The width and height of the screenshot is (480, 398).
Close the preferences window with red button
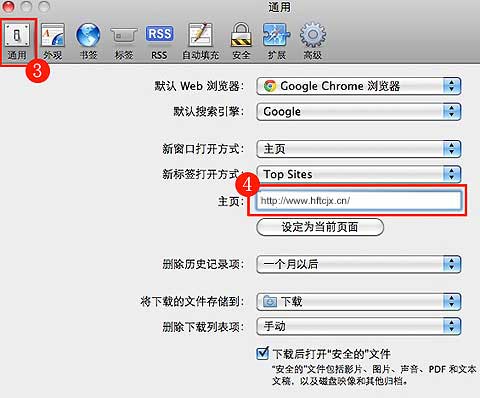point(7,6)
